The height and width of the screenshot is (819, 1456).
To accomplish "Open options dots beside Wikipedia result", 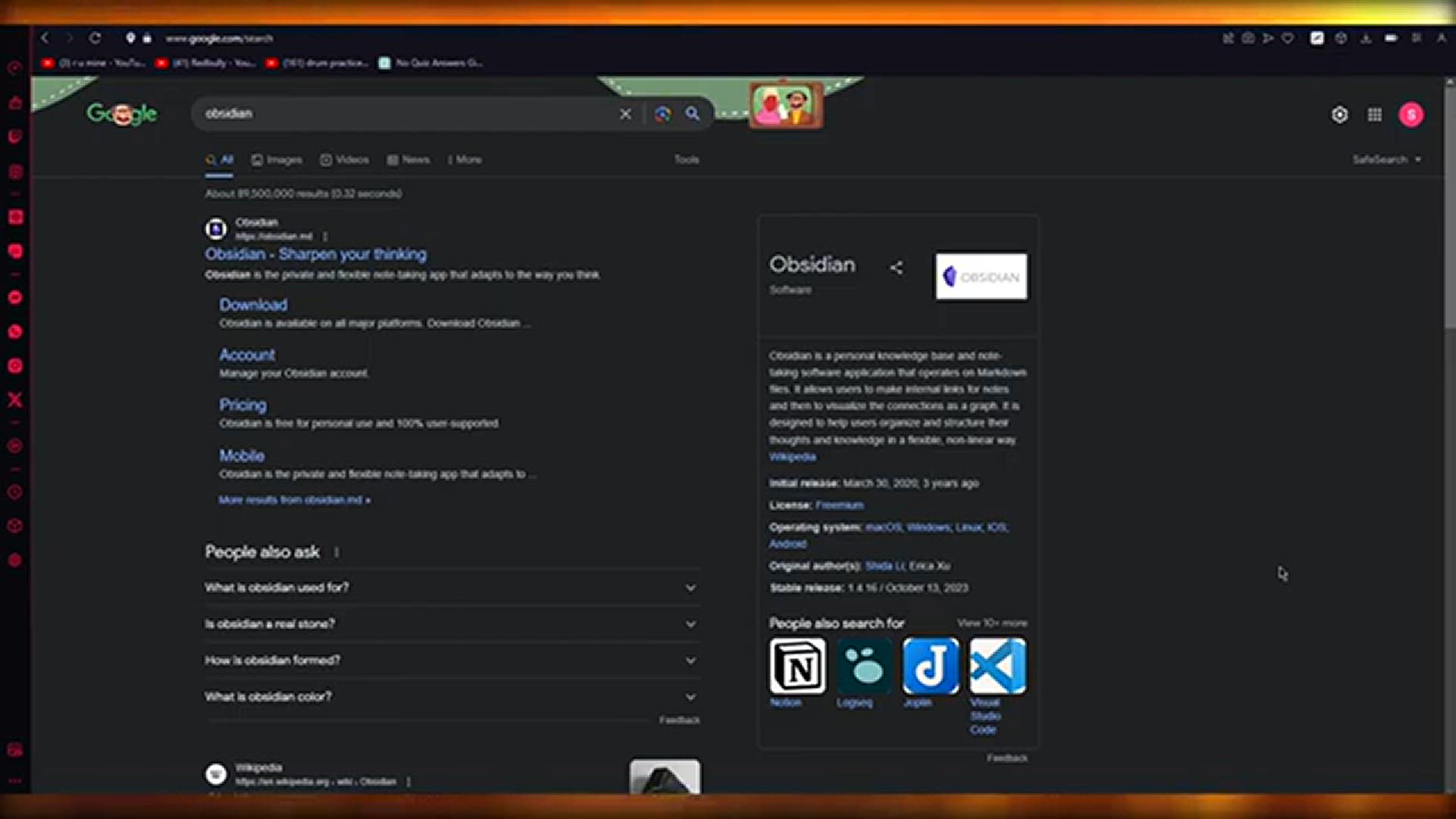I will pos(408,782).
